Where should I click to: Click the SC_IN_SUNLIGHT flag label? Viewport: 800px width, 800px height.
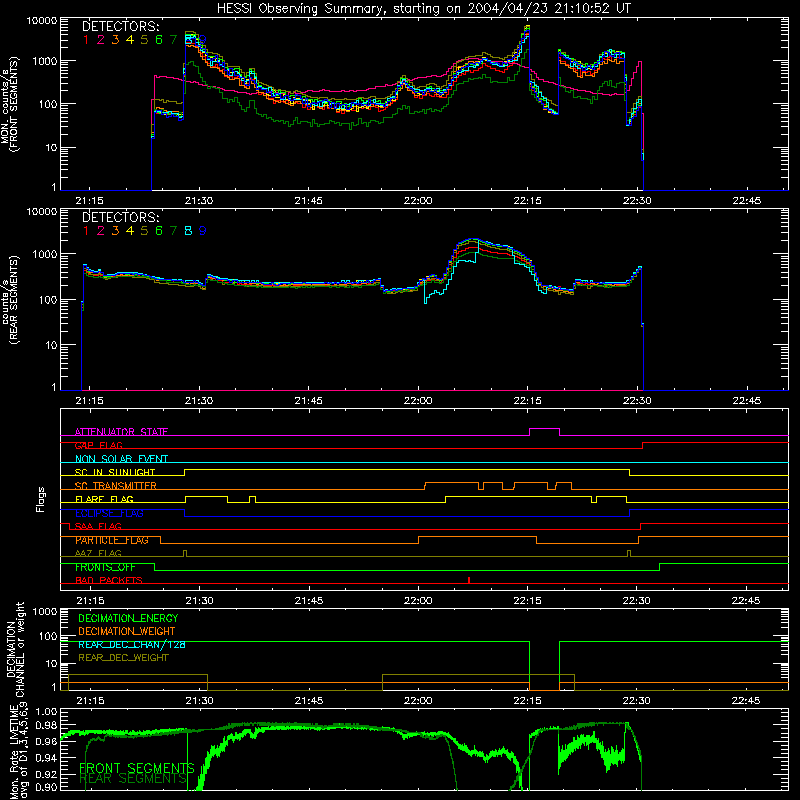115,472
